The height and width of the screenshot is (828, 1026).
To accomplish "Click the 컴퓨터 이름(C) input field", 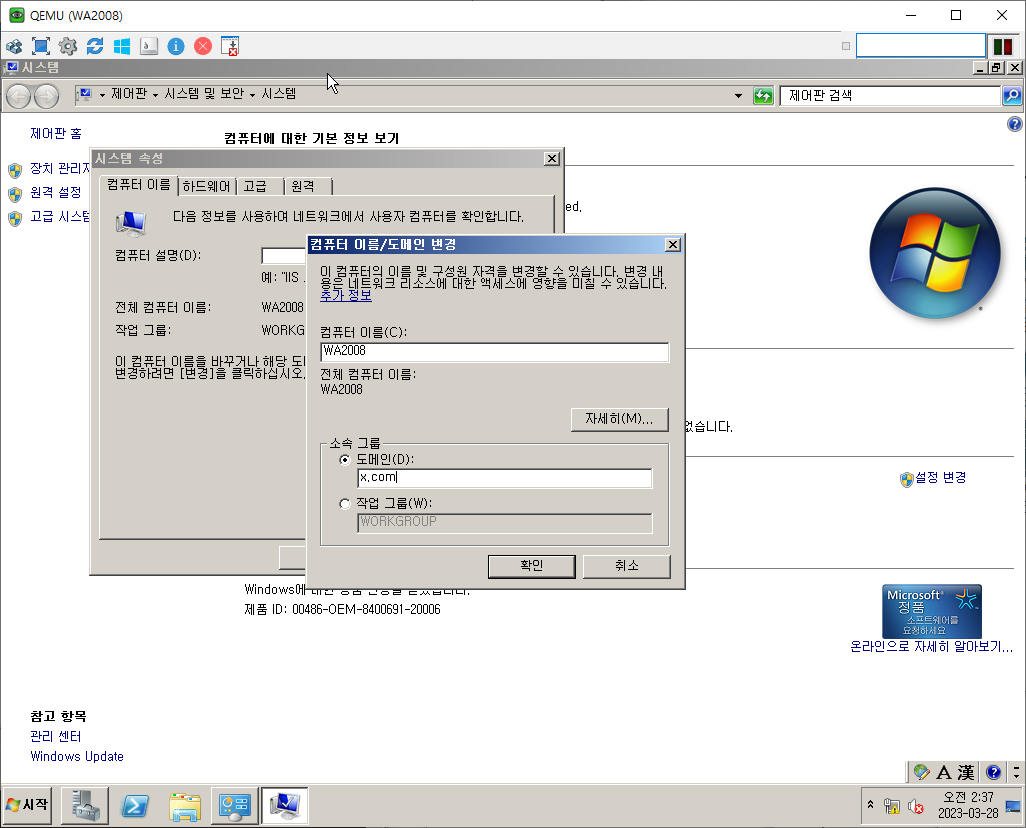I will coord(495,351).
